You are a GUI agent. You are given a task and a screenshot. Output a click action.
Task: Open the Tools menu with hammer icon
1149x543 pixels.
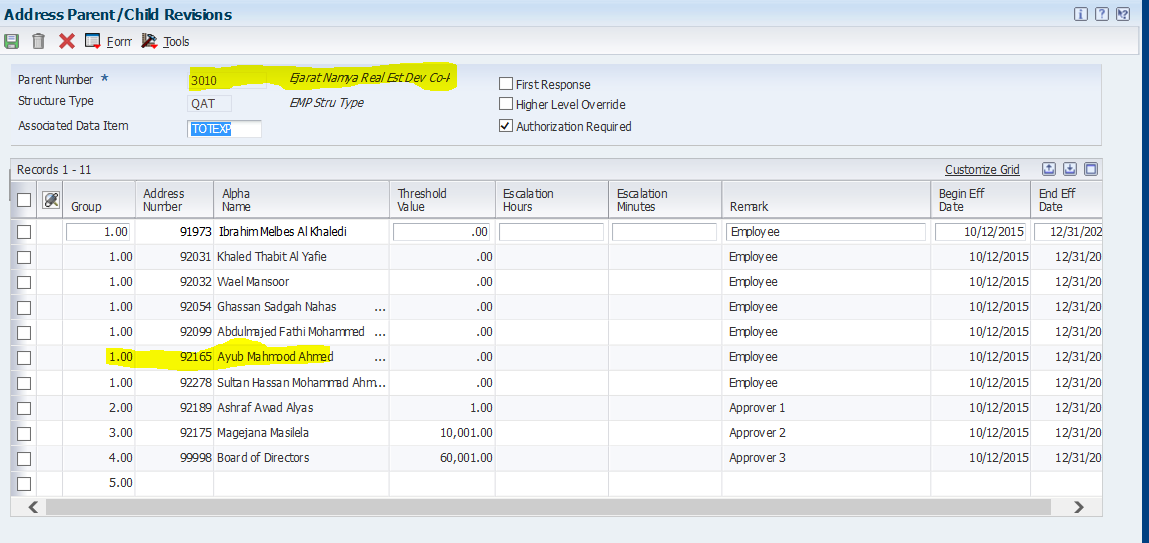(x=166, y=41)
